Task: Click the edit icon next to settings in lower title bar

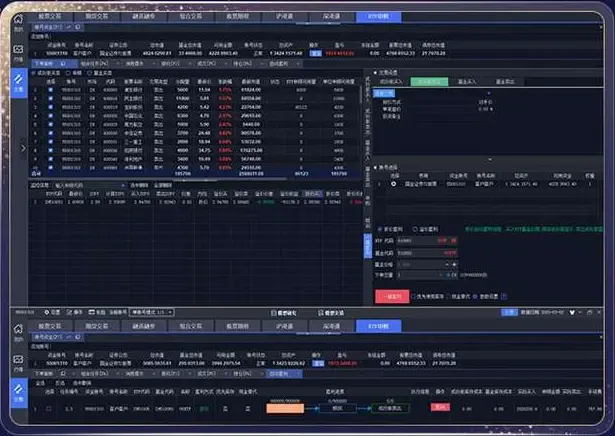Action: click(69, 312)
